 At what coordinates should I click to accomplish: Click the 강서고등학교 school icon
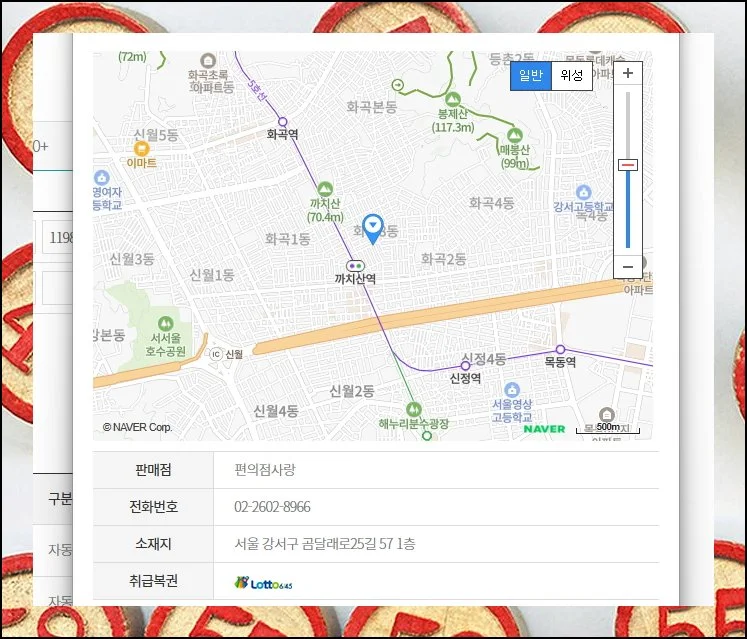coord(584,193)
